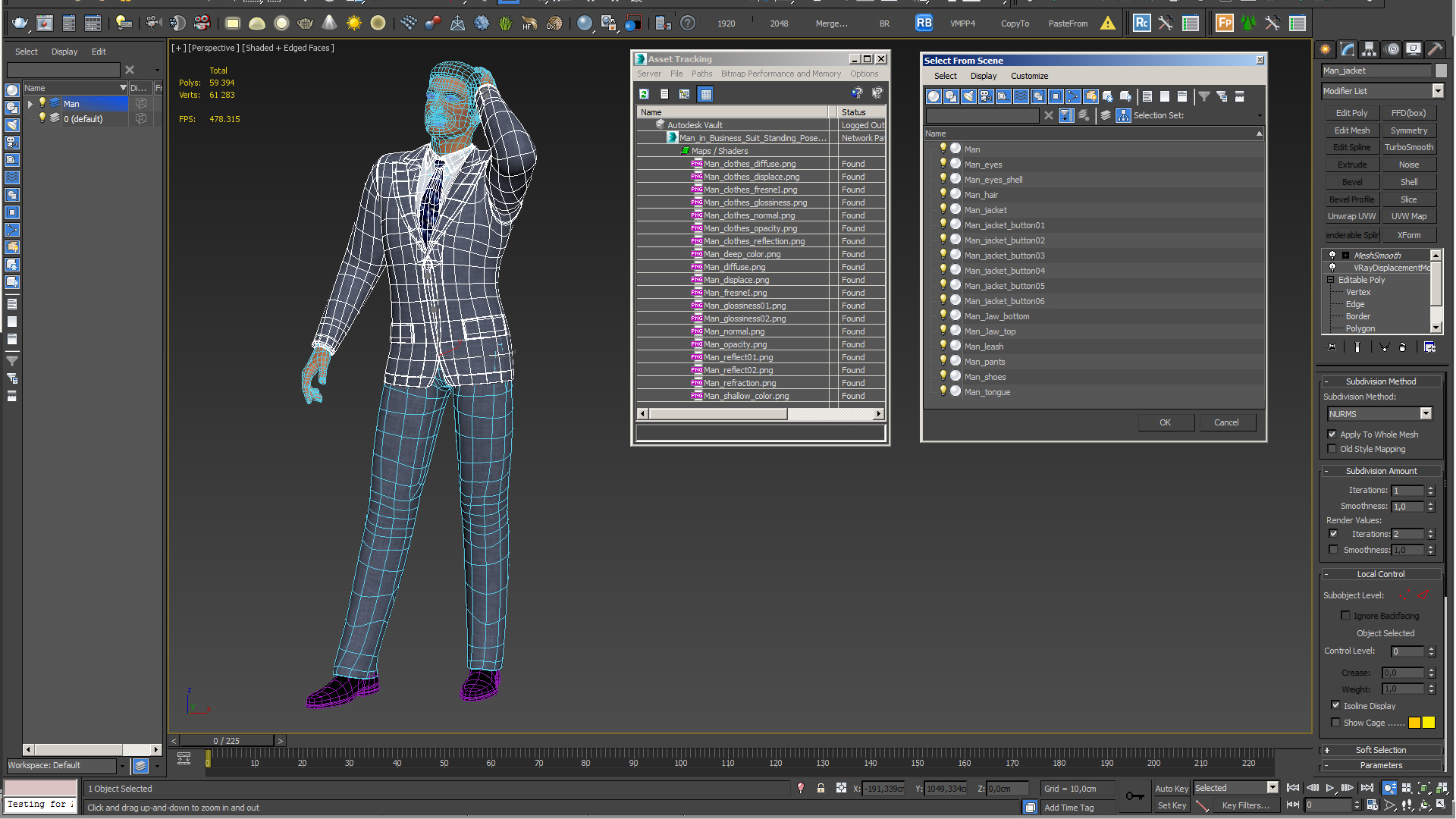1456x819 pixels.
Task: Open Key Filters dialog button
Action: pos(1245,805)
